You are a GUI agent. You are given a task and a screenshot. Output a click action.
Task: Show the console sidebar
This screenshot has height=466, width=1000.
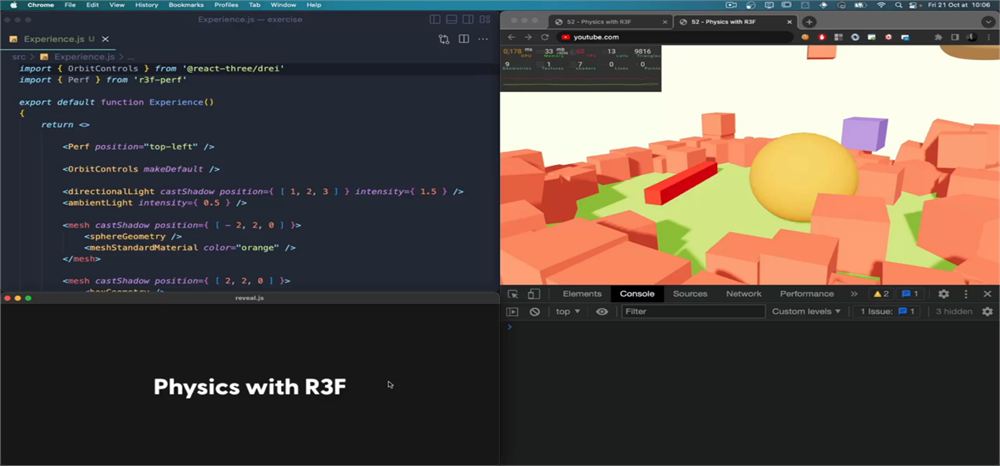coord(512,312)
